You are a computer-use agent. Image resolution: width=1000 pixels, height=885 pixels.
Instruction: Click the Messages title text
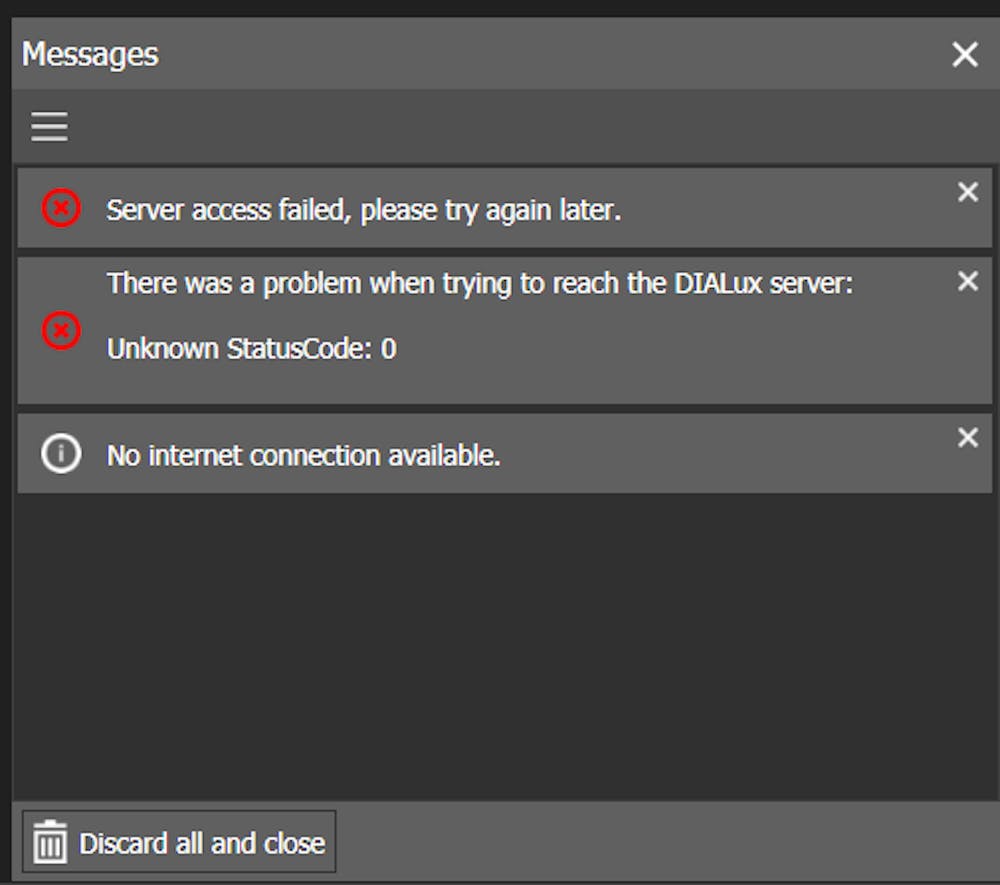[89, 55]
